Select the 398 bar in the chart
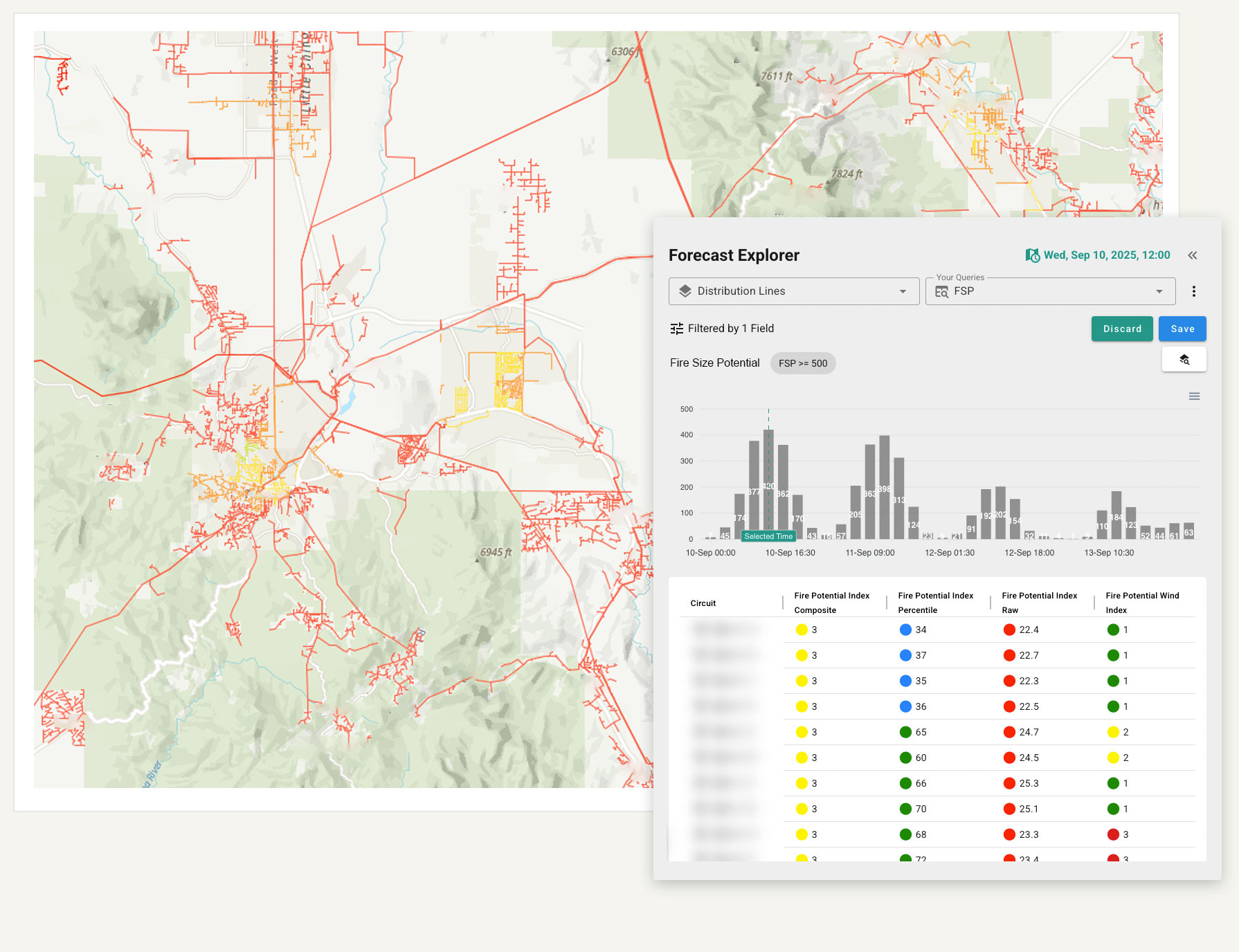Image resolution: width=1239 pixels, height=952 pixels. click(884, 486)
